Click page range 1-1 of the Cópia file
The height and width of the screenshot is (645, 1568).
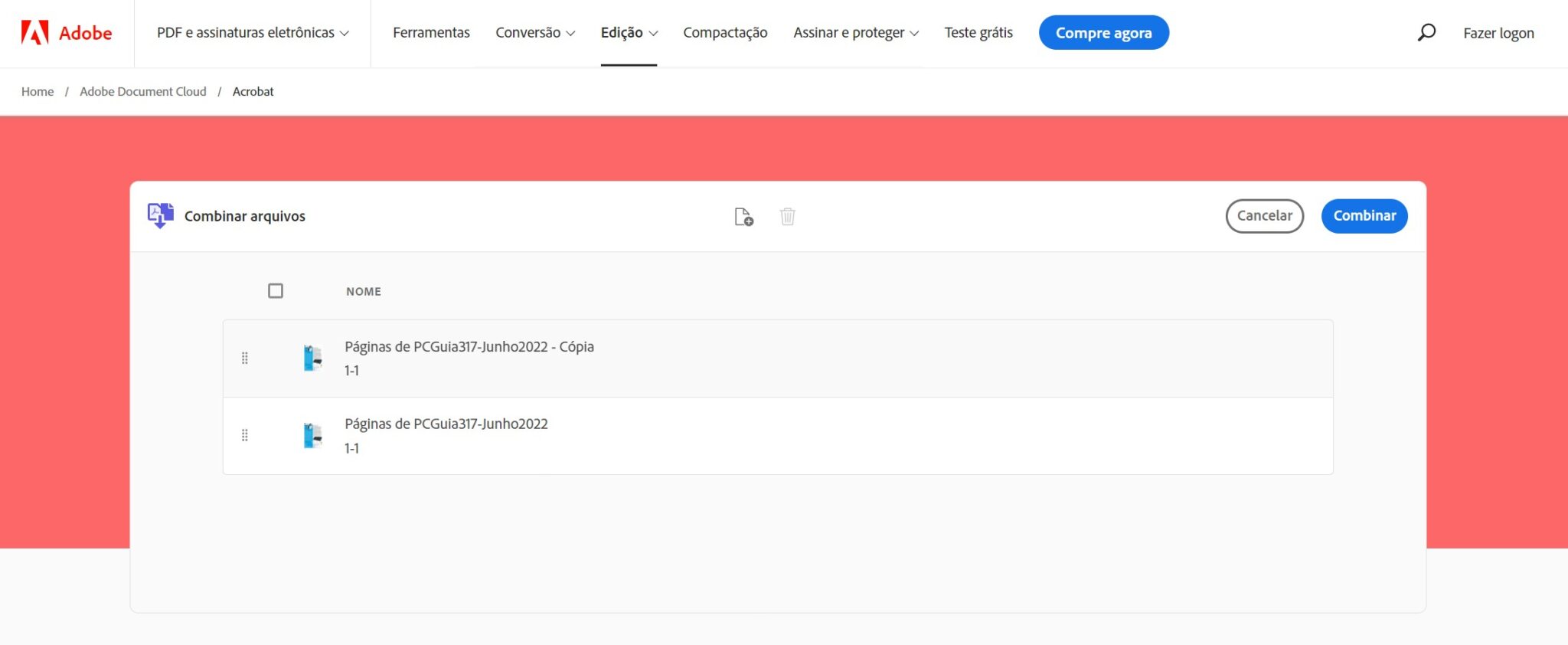pos(351,371)
